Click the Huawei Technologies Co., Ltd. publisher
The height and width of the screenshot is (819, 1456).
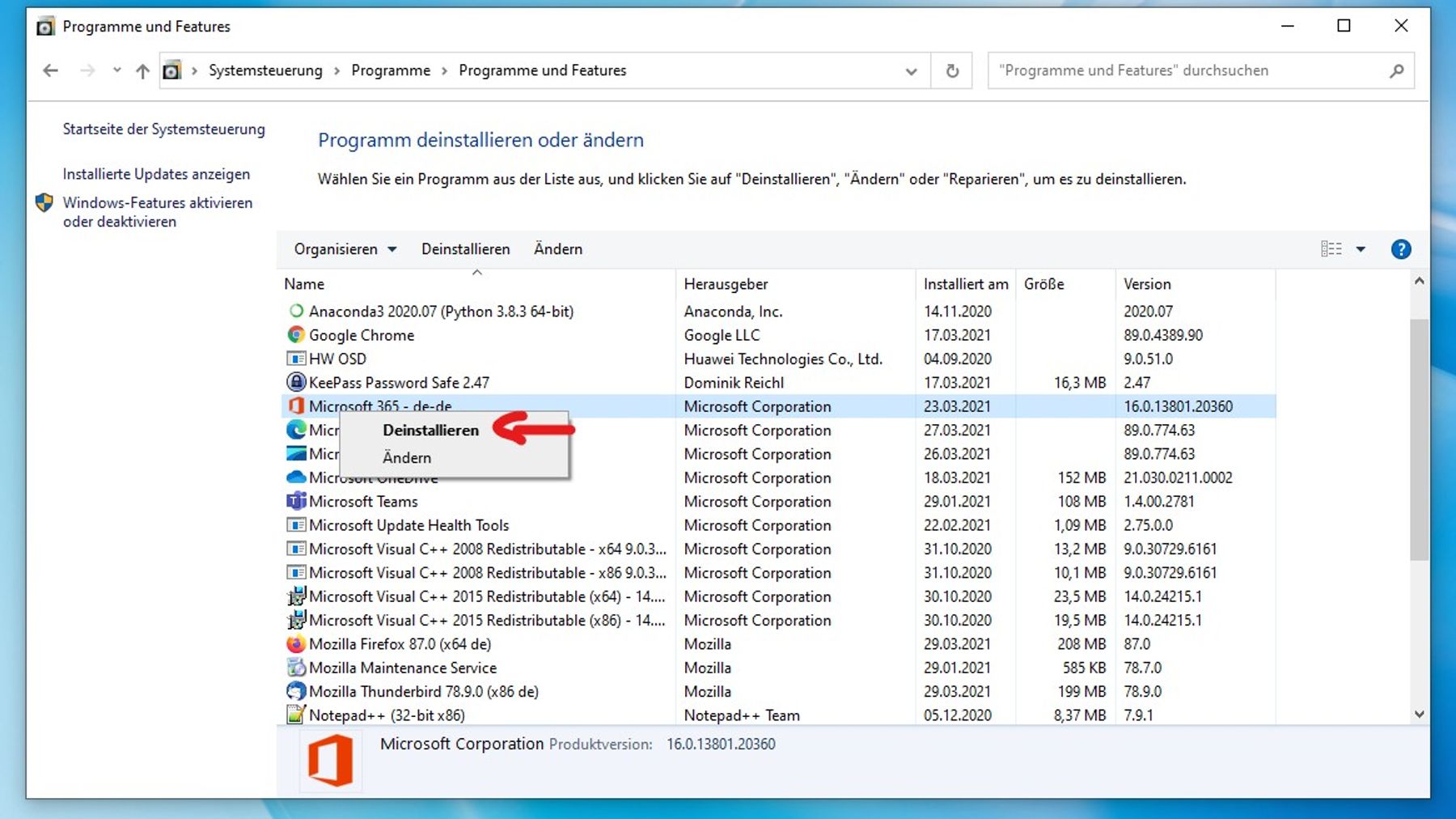pyautogui.click(x=783, y=359)
